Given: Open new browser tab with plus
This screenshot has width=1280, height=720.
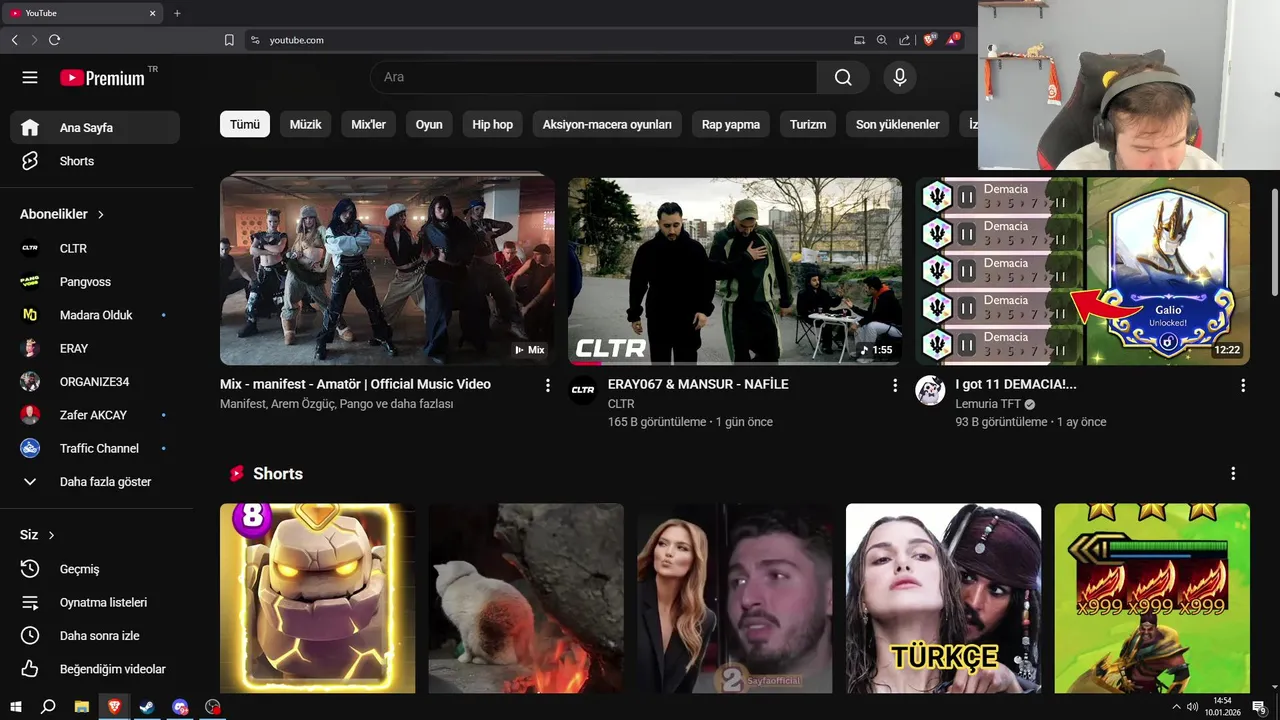Looking at the screenshot, I should point(177,13).
